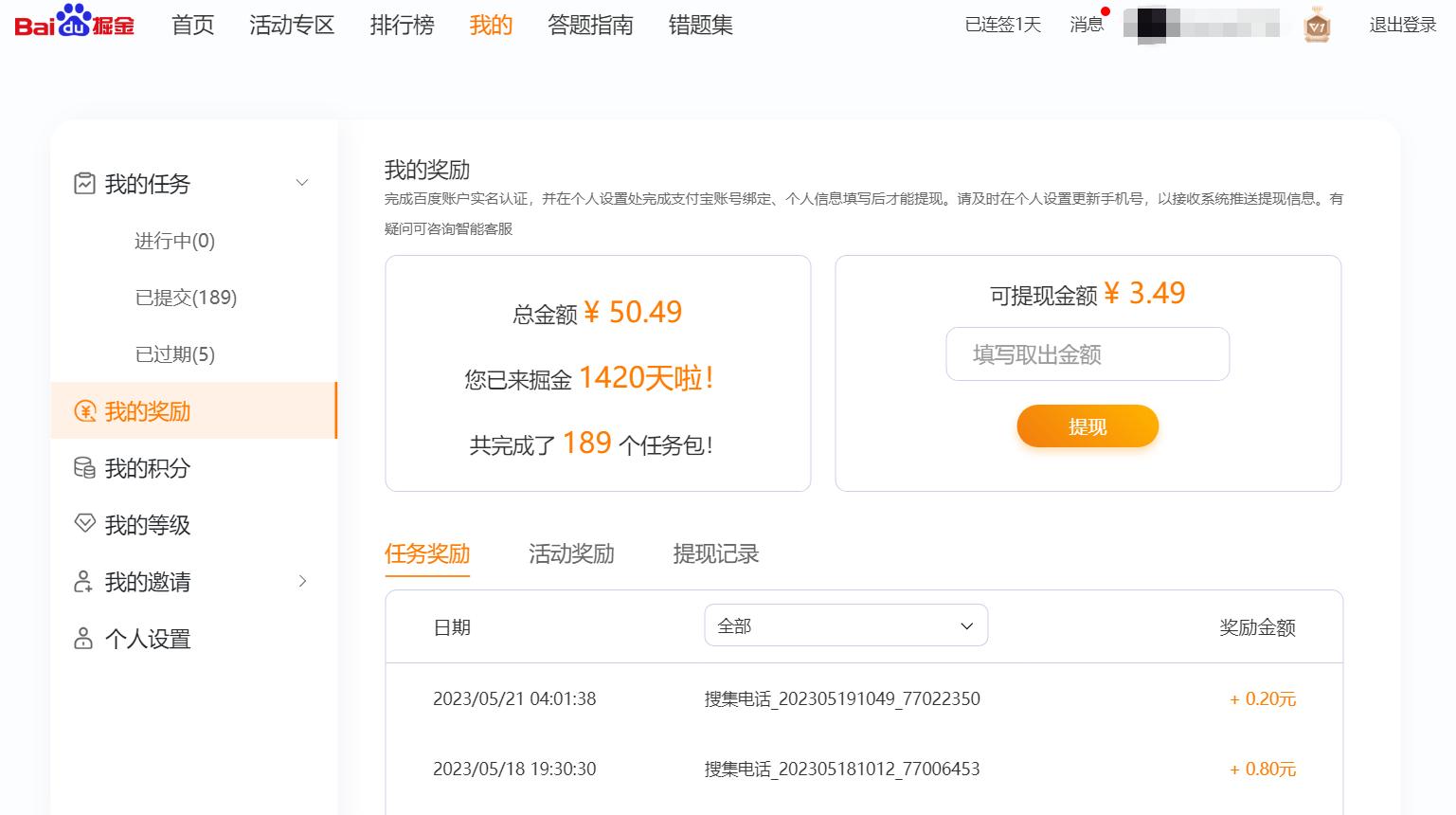Switch to the 提现记录 tab
This screenshot has height=815, width=1456.
pyautogui.click(x=716, y=554)
